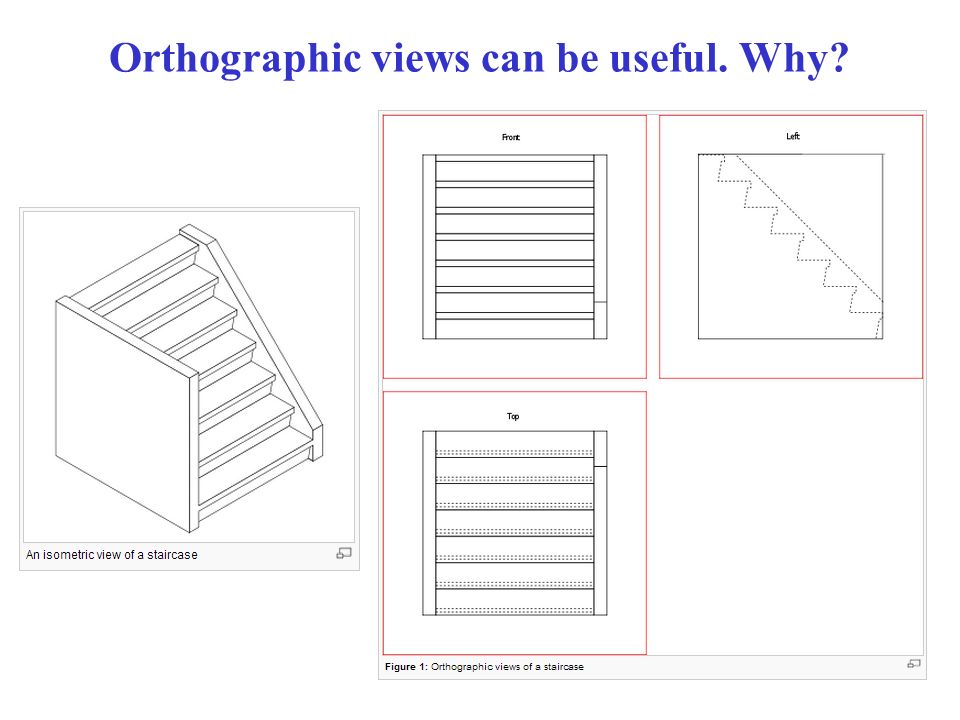Click the Front orthographic view drawing
Viewport: 960px width, 720px height.
click(x=515, y=247)
